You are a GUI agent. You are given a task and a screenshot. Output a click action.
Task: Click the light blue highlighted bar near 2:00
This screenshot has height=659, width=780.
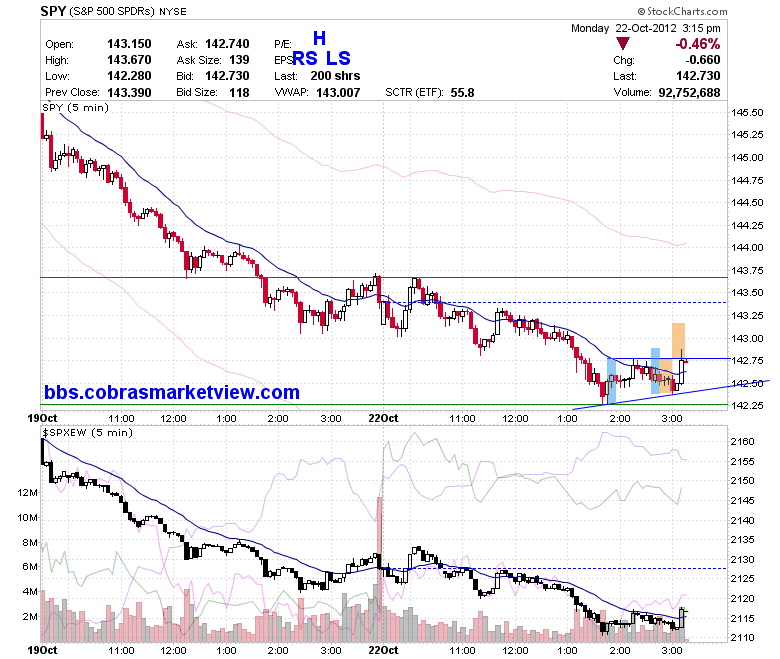[611, 380]
